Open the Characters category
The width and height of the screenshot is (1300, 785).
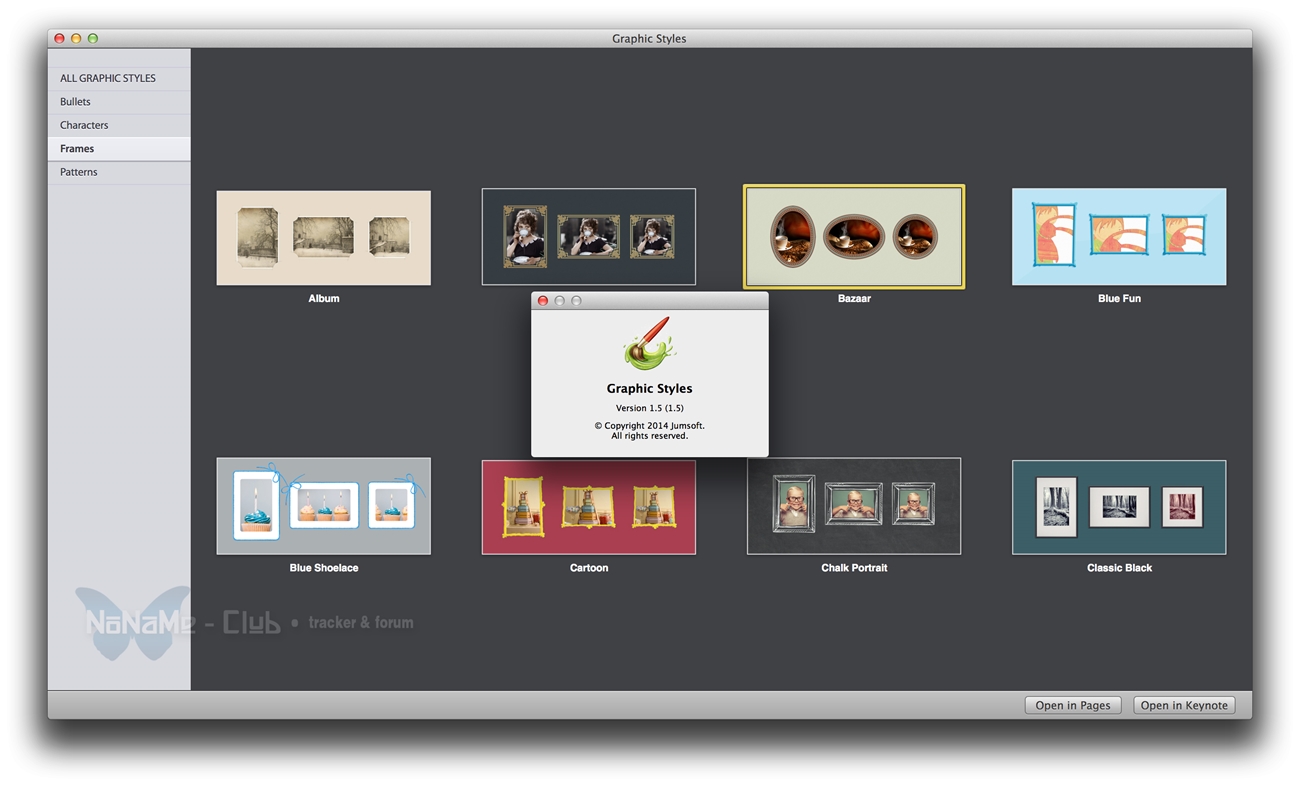point(84,125)
